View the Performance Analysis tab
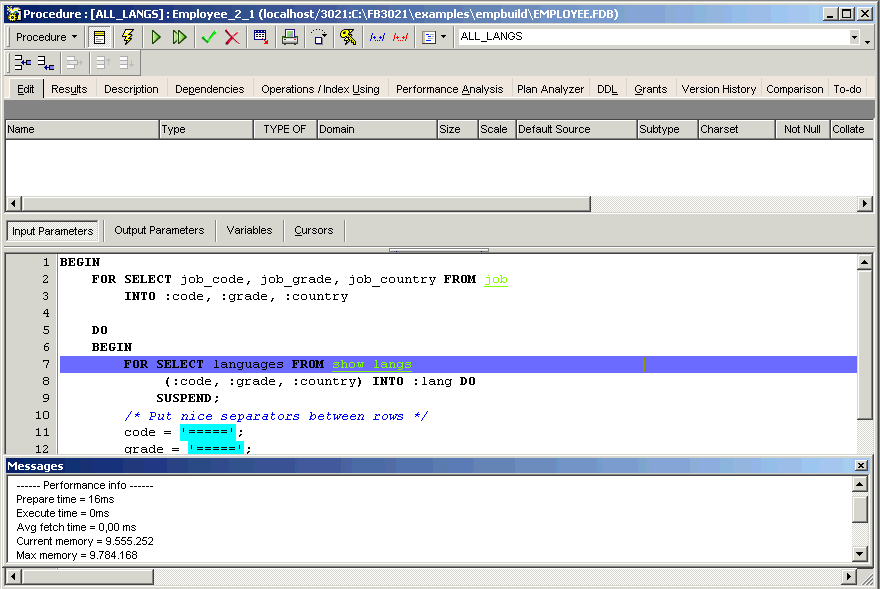The width and height of the screenshot is (880, 589). [x=450, y=89]
